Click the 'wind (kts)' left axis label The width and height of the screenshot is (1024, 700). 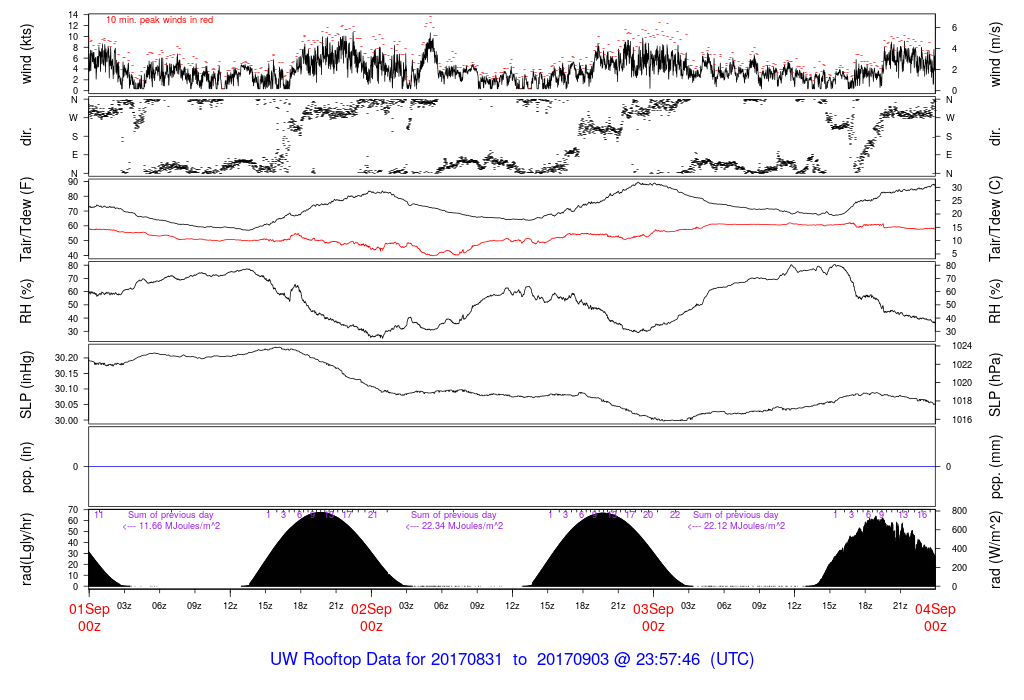(x=27, y=52)
